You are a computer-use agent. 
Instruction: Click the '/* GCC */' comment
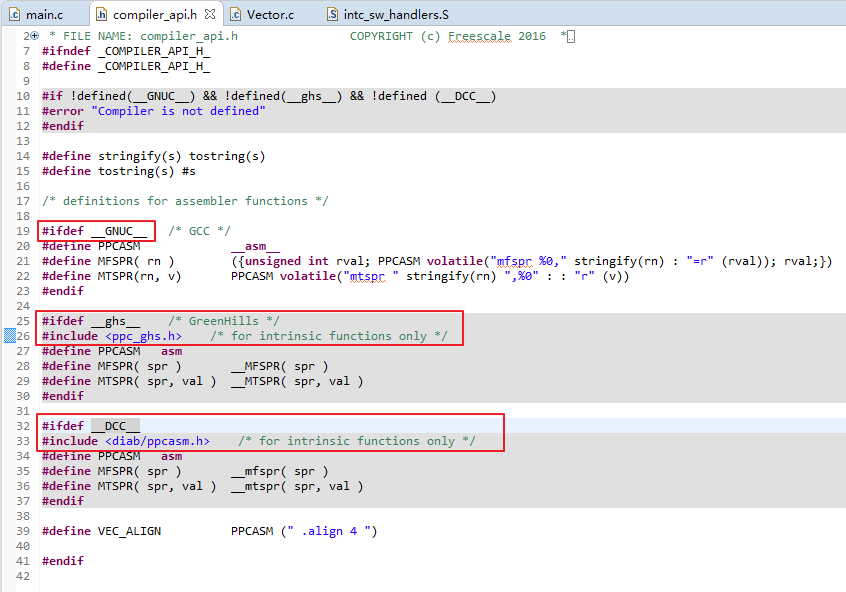coord(199,231)
